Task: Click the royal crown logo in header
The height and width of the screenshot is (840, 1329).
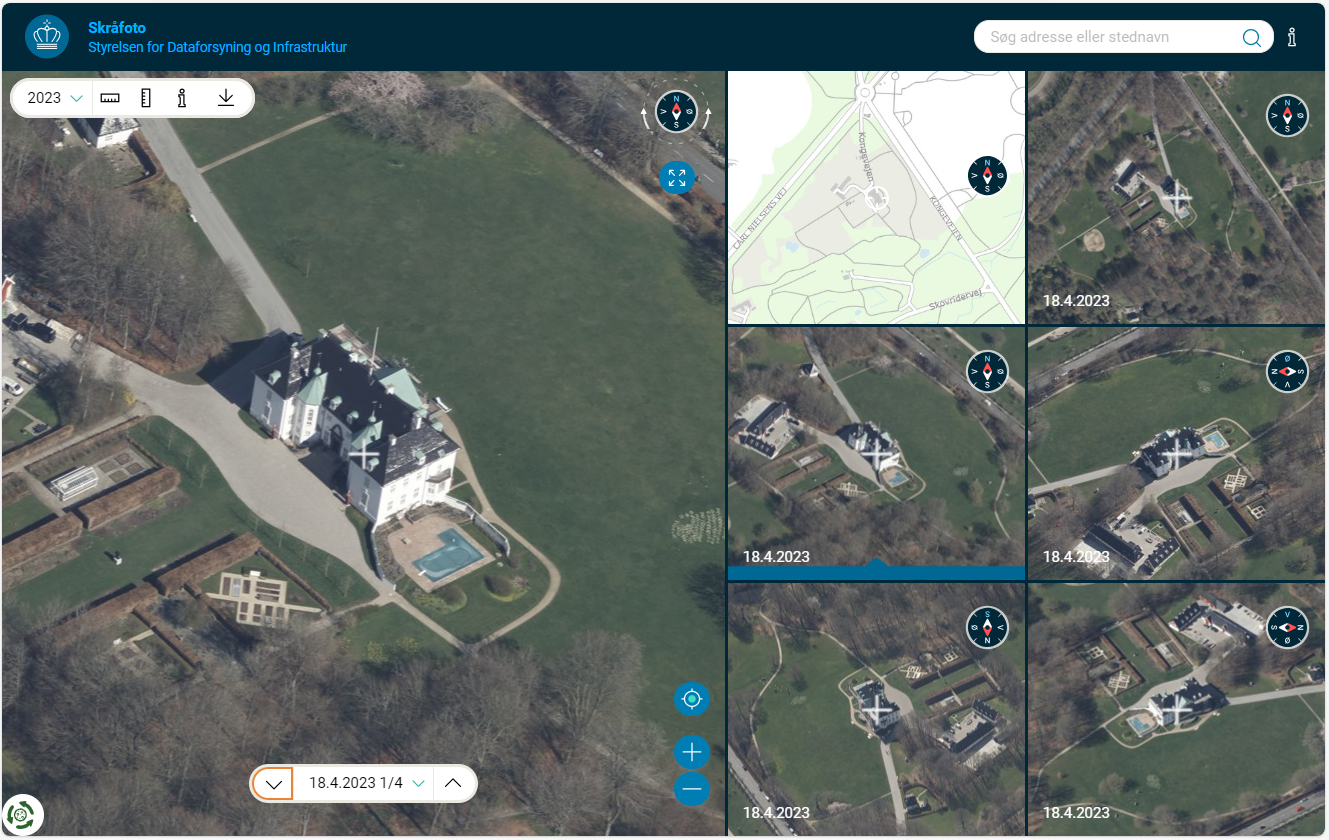Action: click(x=46, y=37)
